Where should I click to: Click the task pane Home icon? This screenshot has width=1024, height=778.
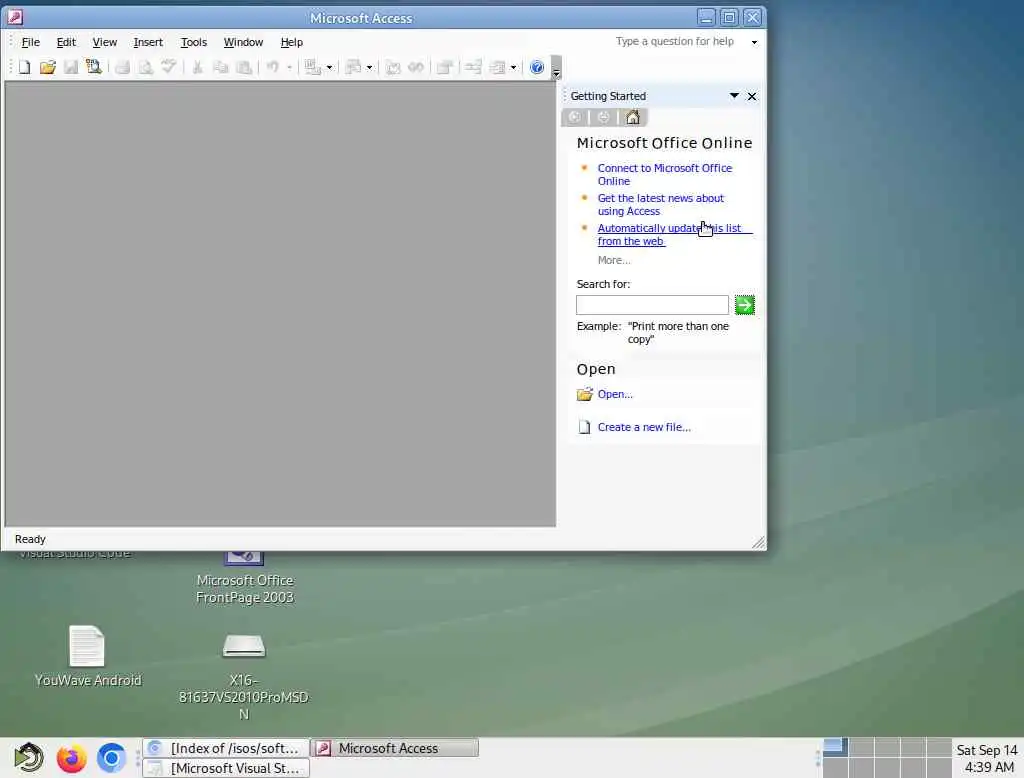pos(632,117)
